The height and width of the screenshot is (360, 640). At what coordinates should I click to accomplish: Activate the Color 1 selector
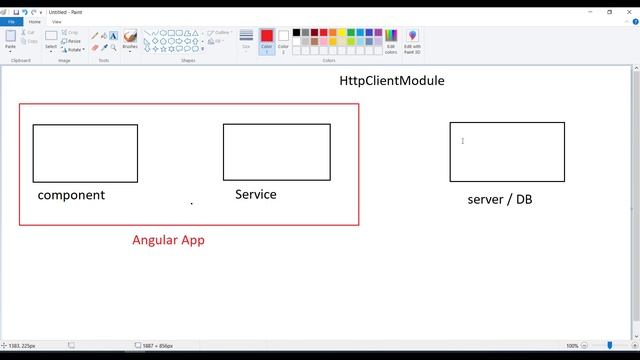pos(267,42)
